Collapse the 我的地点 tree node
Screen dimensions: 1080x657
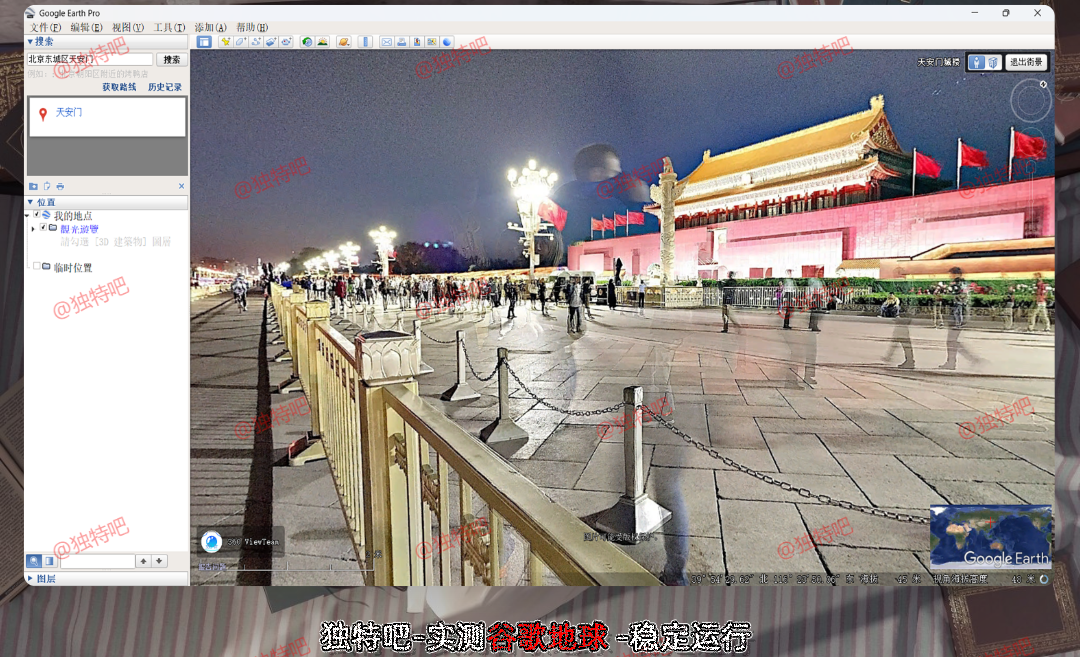pyautogui.click(x=28, y=216)
